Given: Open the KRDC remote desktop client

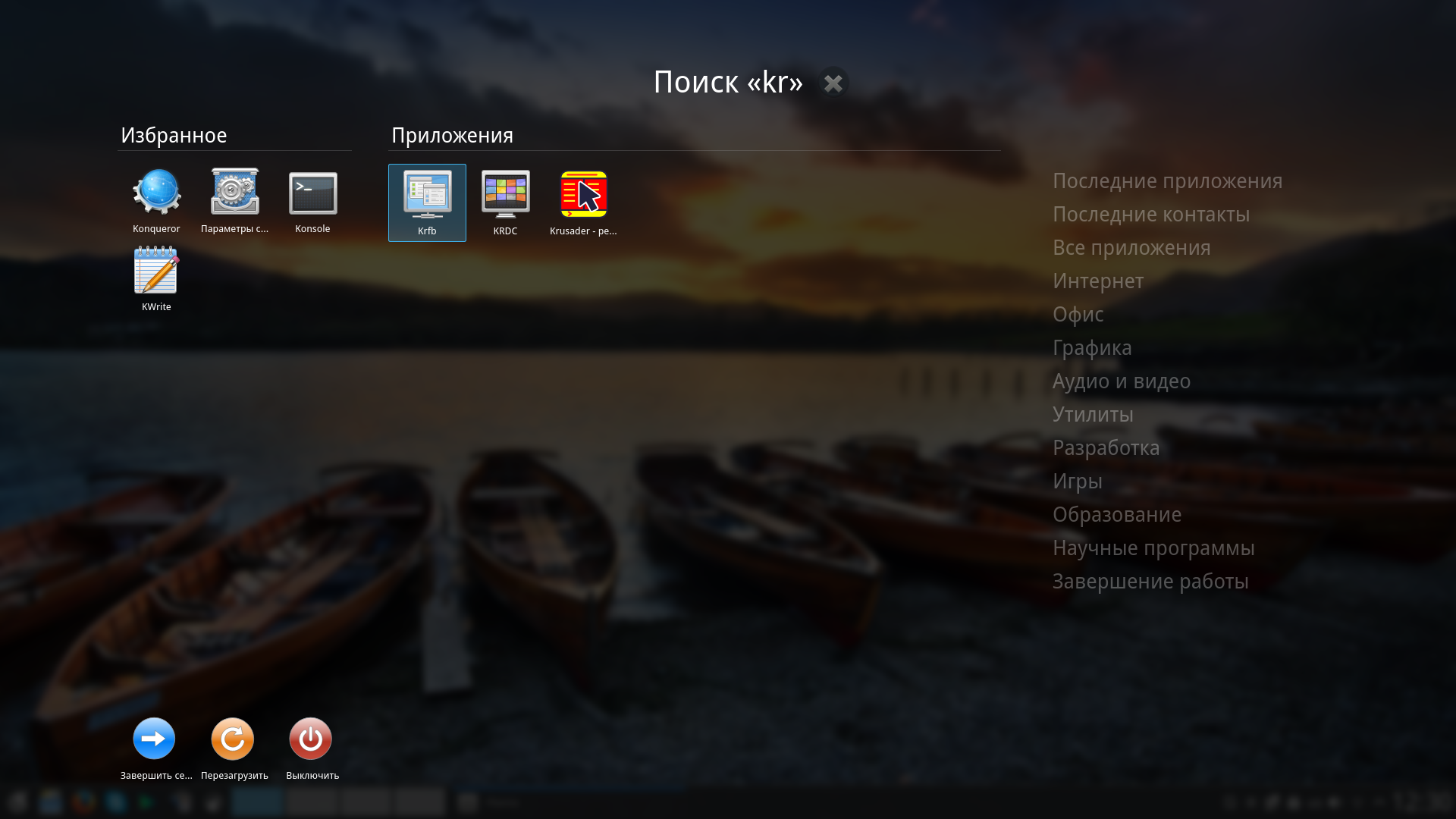Looking at the screenshot, I should pos(505,202).
